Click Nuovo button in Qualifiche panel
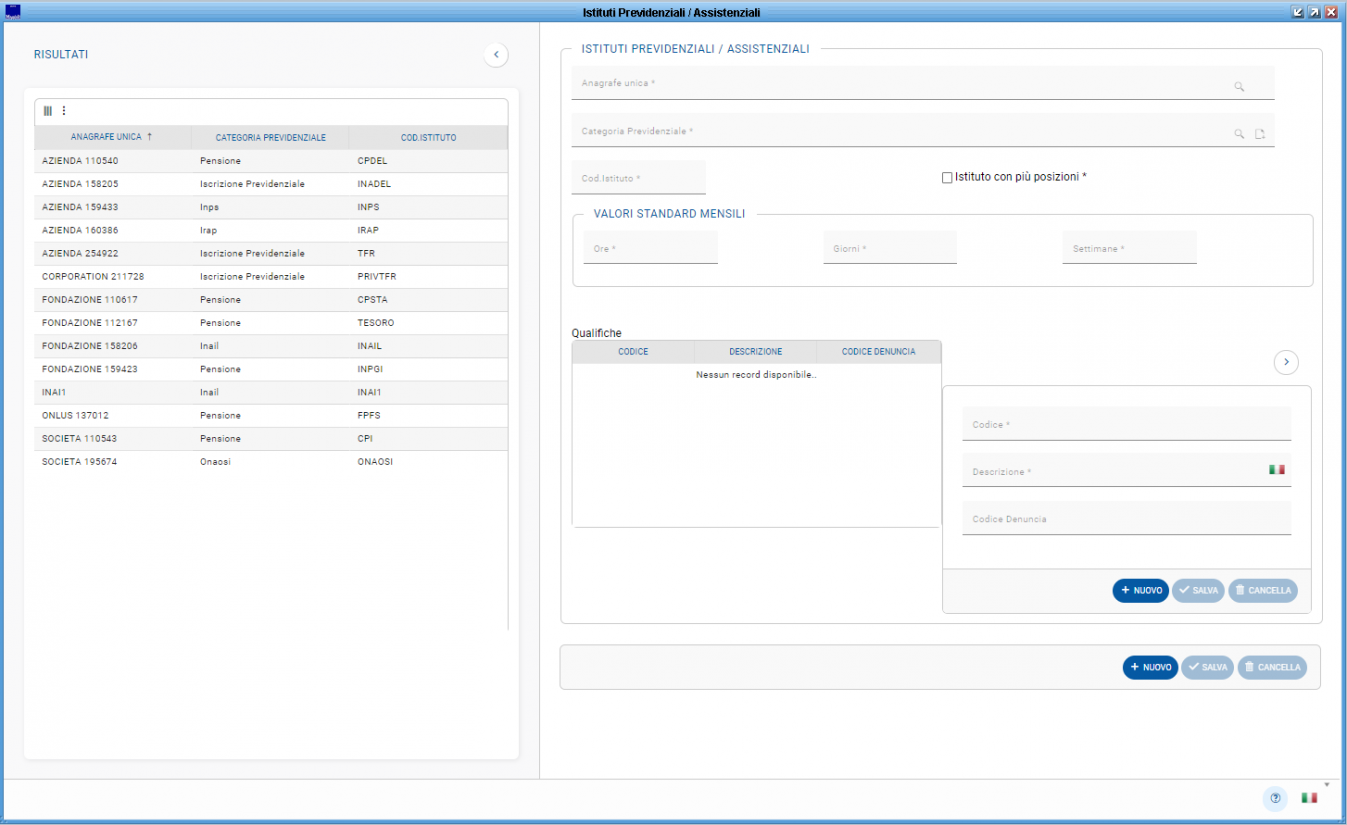Screen dimensions: 1347x825 1140,591
